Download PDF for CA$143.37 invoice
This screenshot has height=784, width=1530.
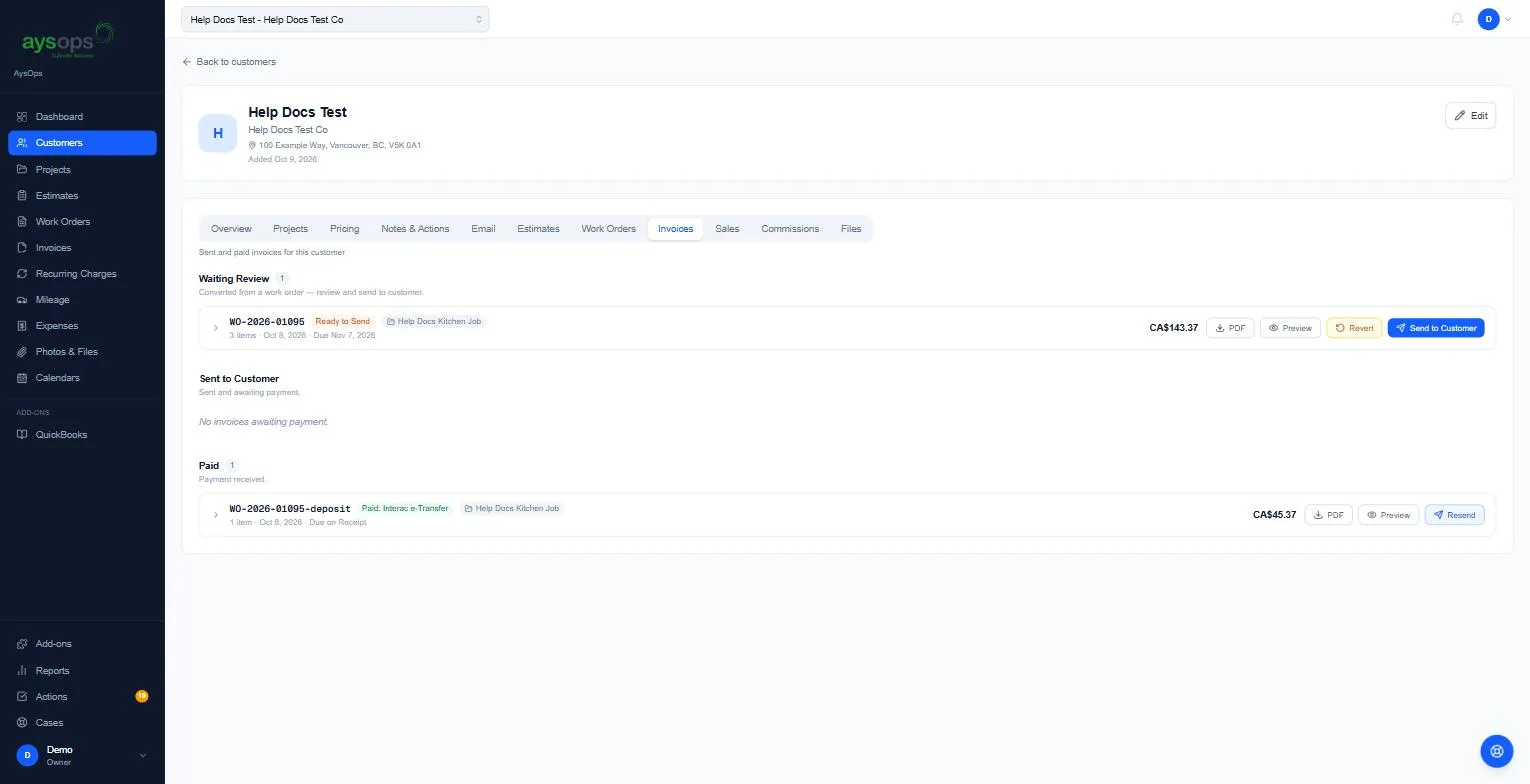point(1230,328)
